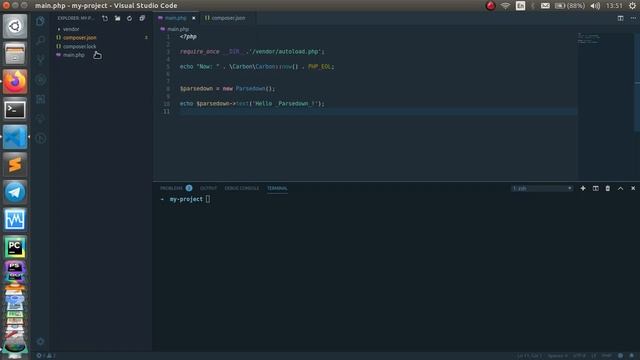Open Telegram from the dock
Image resolution: width=640 pixels, height=360 pixels.
pos(15,192)
